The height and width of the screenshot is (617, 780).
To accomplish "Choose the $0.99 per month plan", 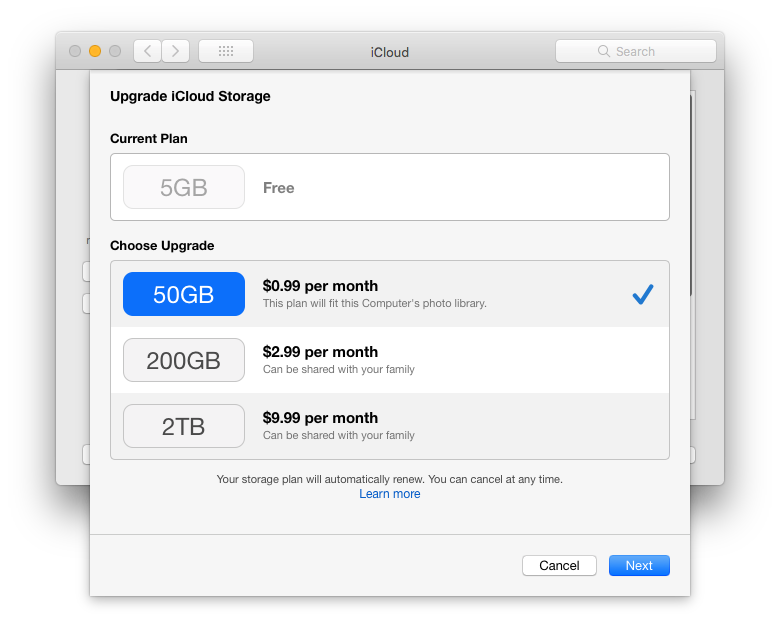I will [x=320, y=286].
